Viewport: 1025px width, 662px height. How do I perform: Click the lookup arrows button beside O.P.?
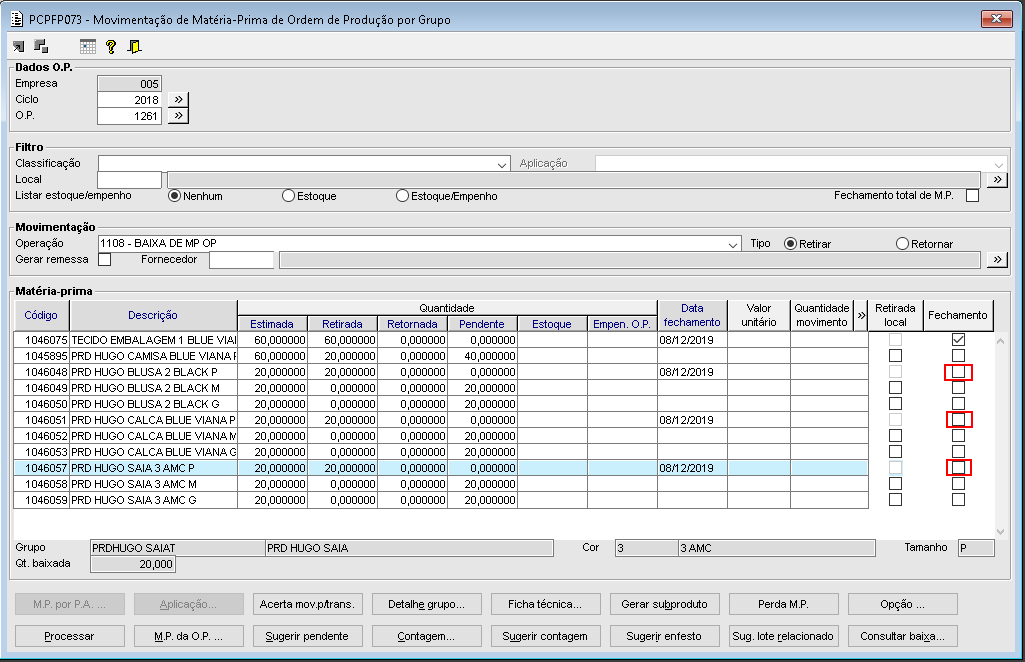[x=178, y=116]
